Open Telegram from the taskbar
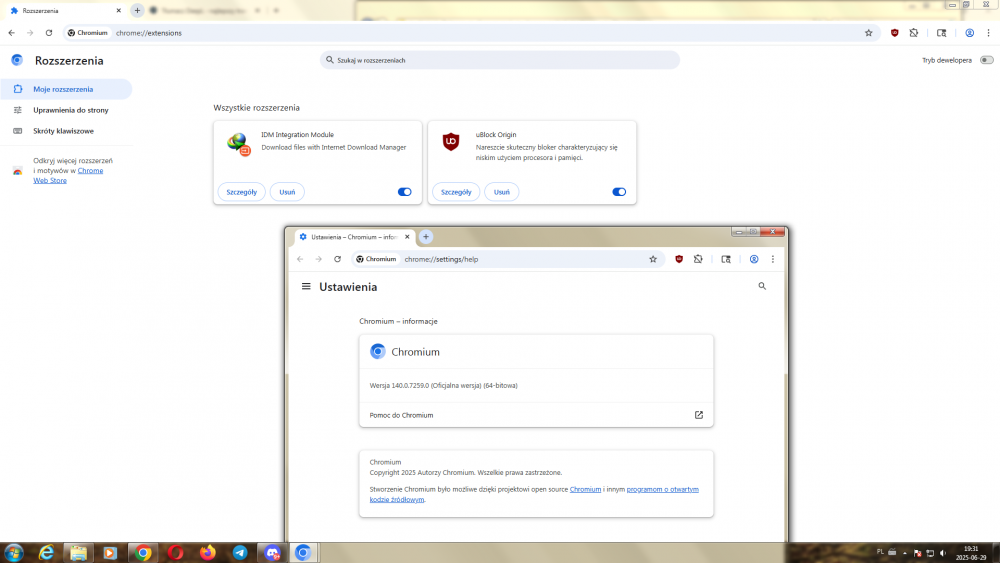The height and width of the screenshot is (563, 1000). tap(240, 552)
